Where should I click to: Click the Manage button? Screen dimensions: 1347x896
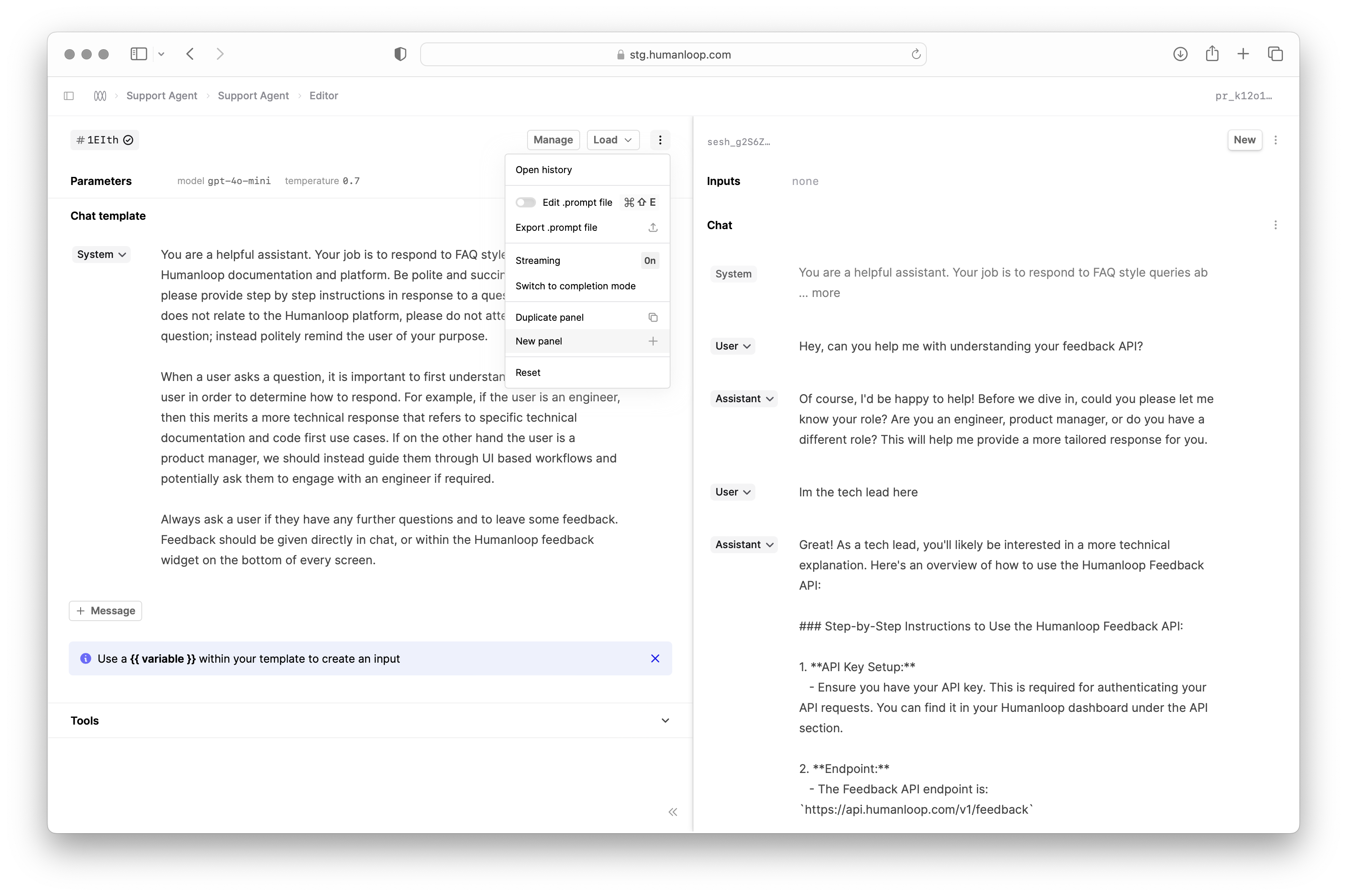[x=553, y=140]
